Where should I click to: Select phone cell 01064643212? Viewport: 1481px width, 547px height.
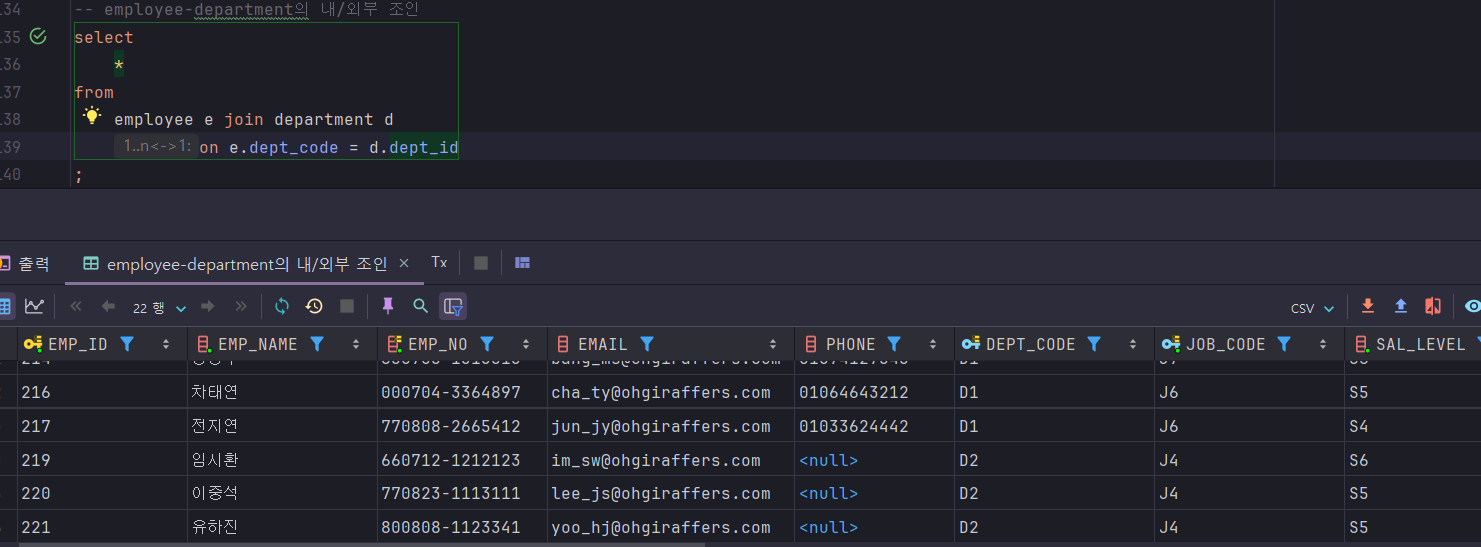coord(875,392)
